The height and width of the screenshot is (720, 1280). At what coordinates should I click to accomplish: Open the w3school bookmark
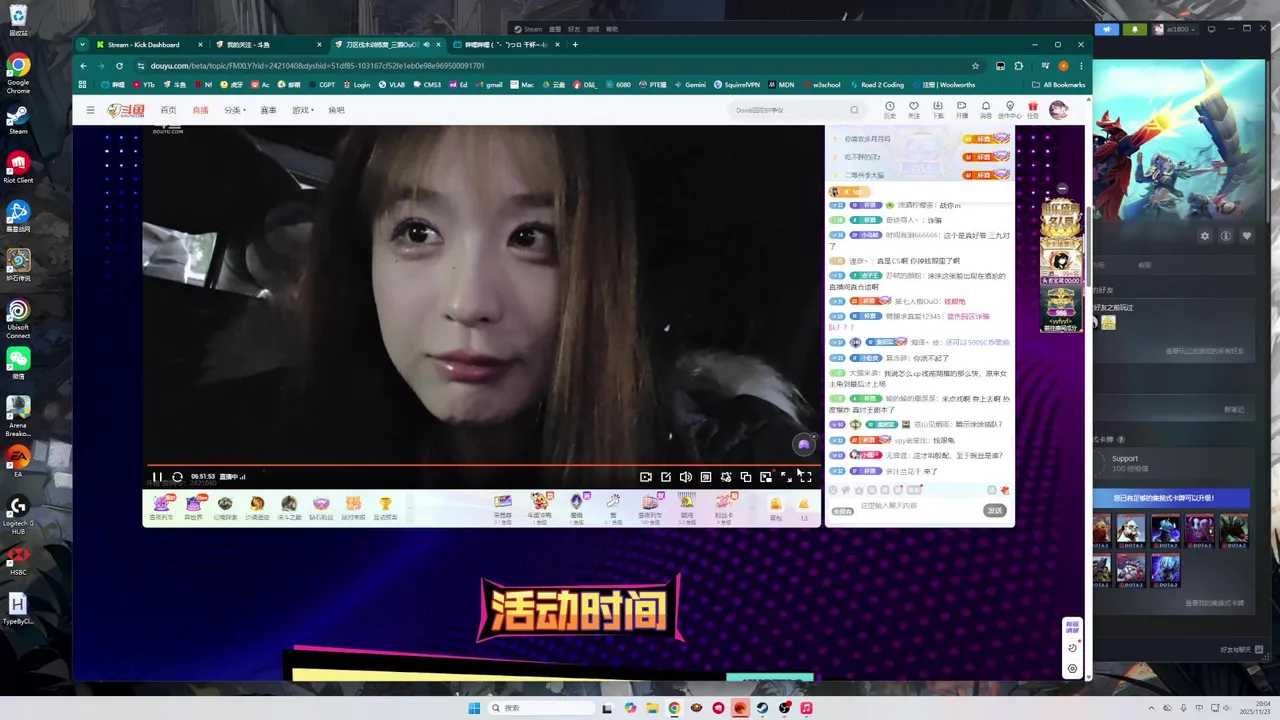coord(820,85)
